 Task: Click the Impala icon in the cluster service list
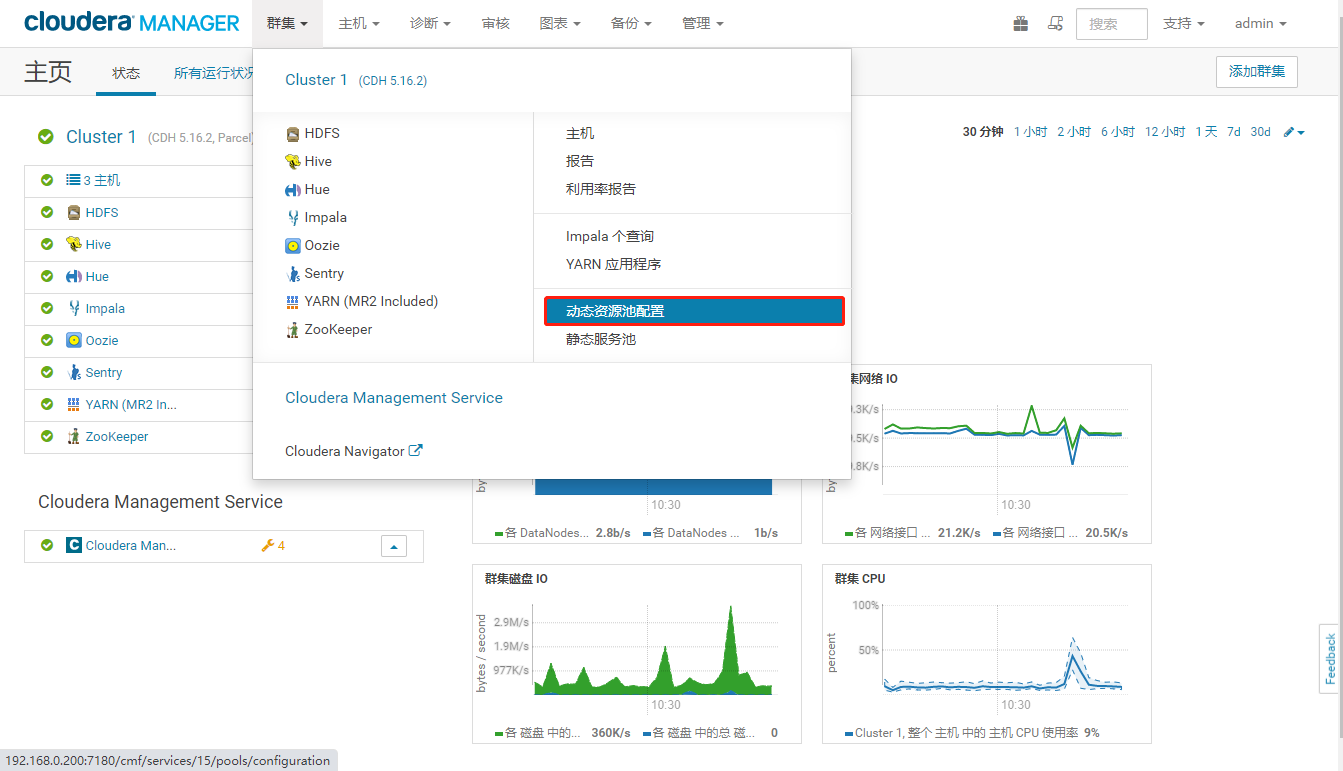[x=74, y=309]
